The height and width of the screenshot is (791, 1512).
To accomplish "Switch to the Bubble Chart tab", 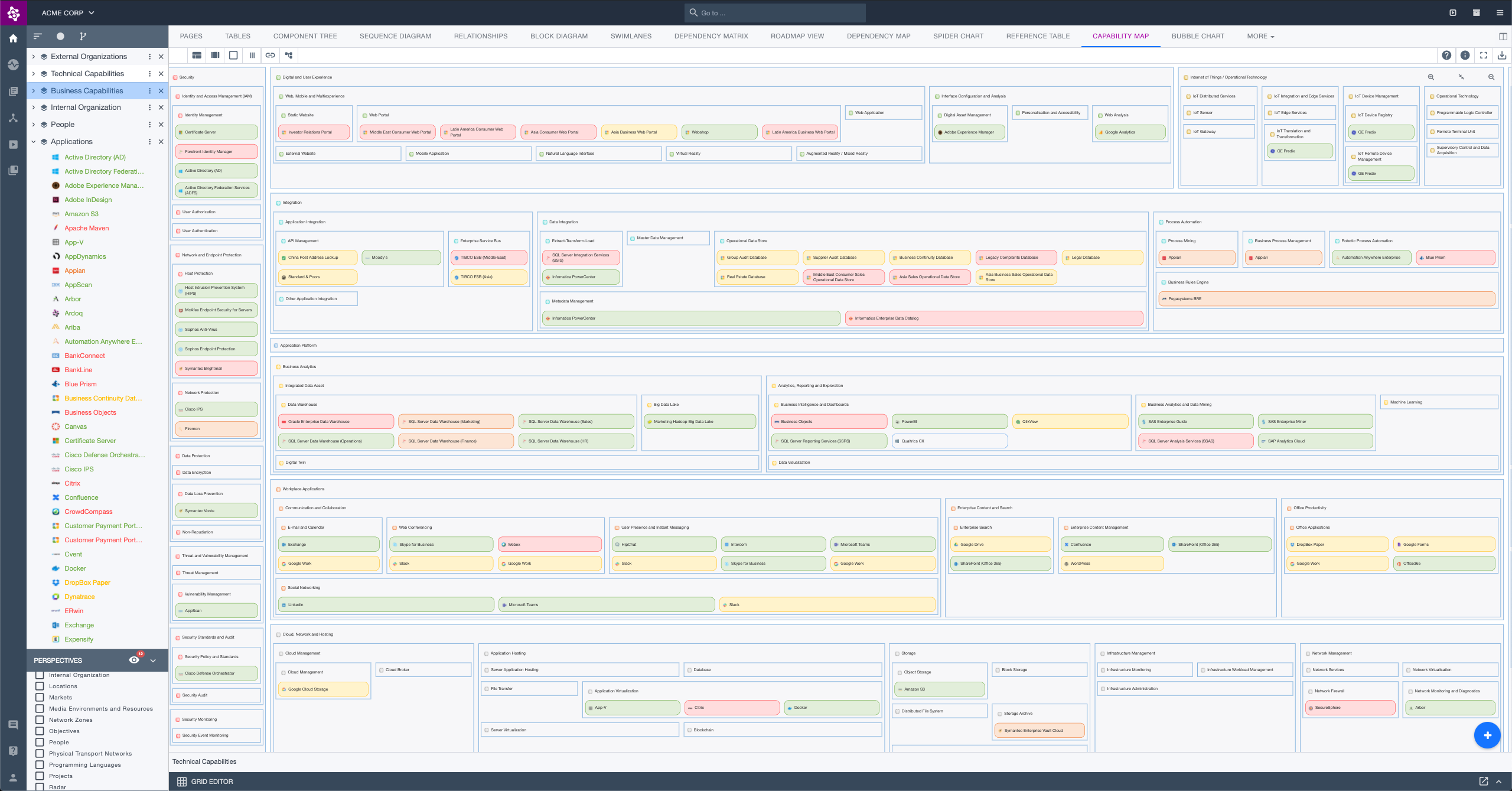I will point(1197,36).
